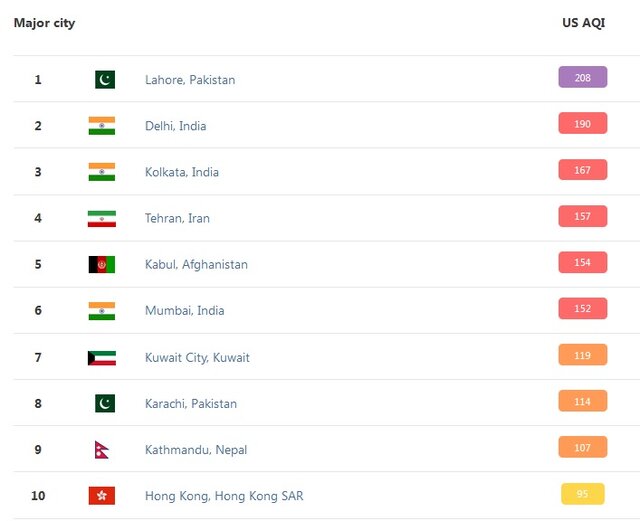Select the Hong Kong flag icon
This screenshot has height=521, width=640.
tap(101, 496)
